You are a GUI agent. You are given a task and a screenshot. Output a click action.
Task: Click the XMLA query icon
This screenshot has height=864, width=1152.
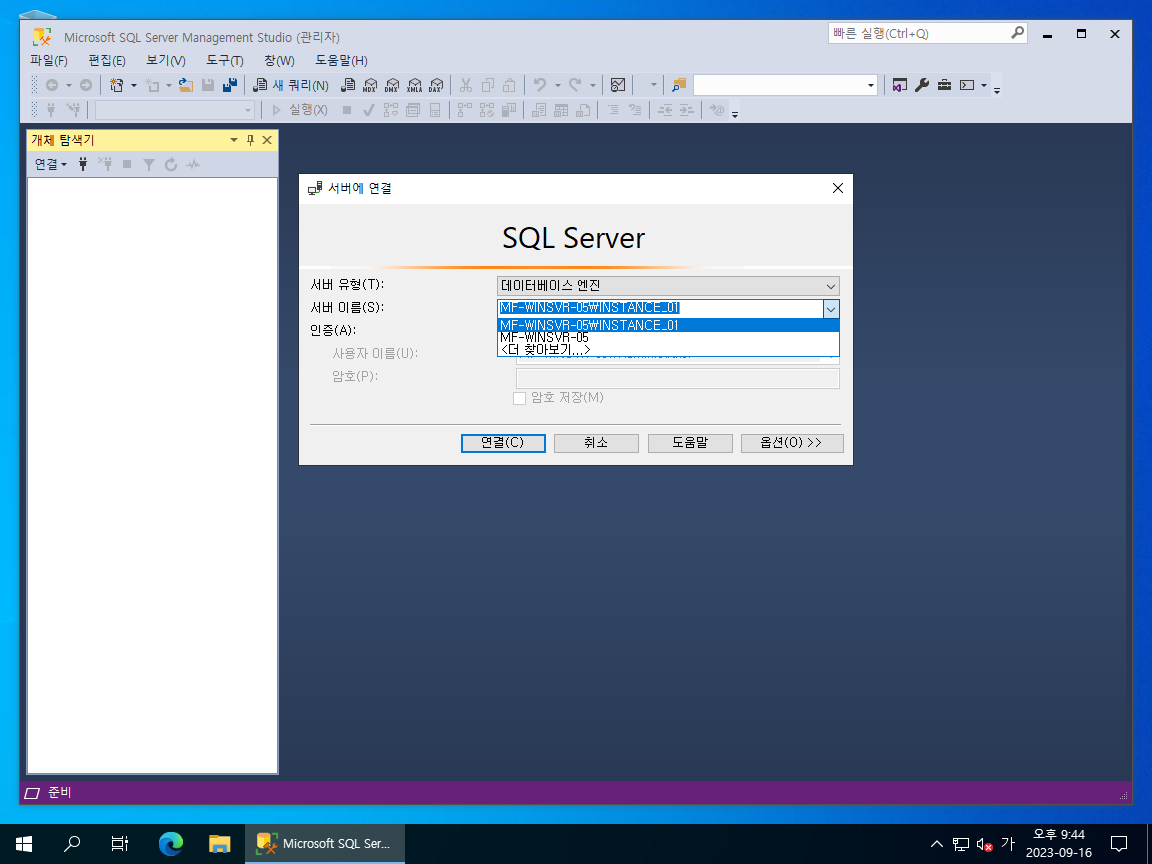(414, 85)
